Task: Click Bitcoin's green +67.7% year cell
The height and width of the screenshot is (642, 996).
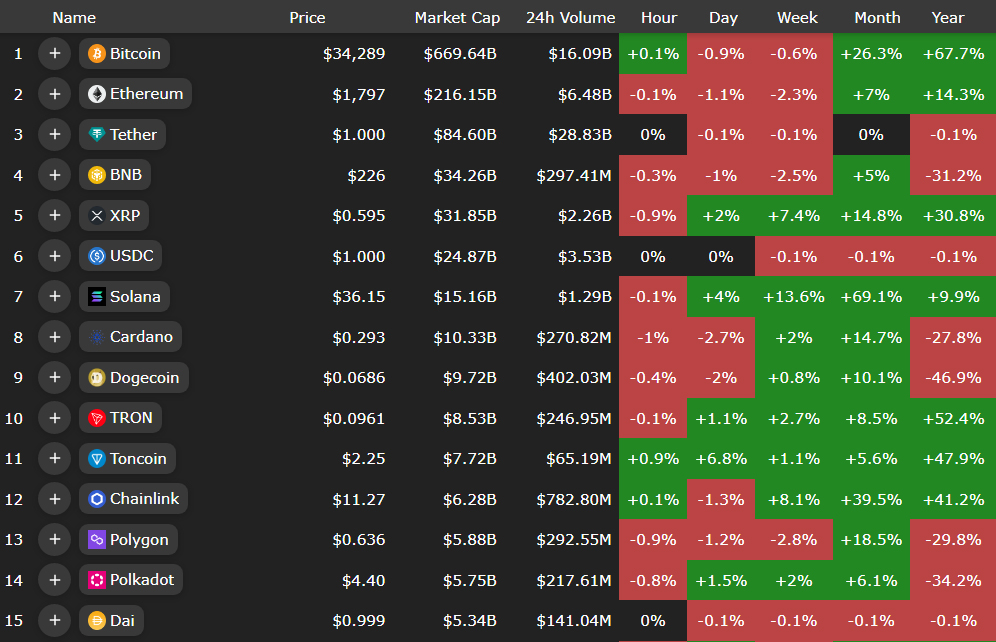Action: [x=953, y=54]
